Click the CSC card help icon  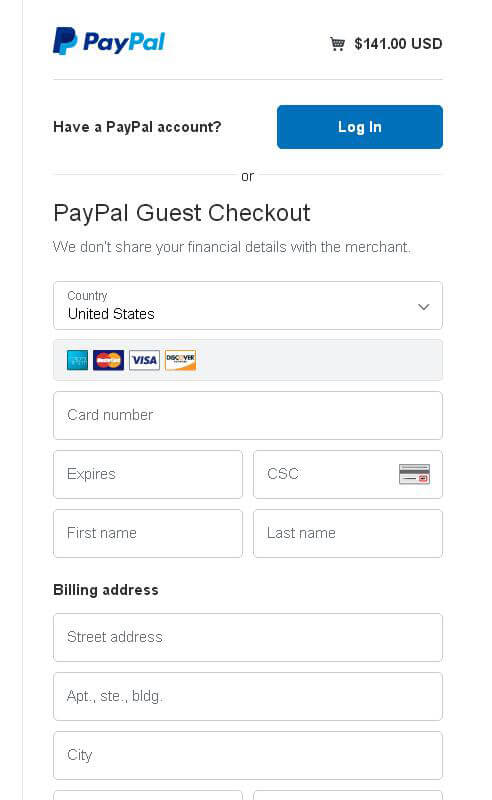click(414, 474)
